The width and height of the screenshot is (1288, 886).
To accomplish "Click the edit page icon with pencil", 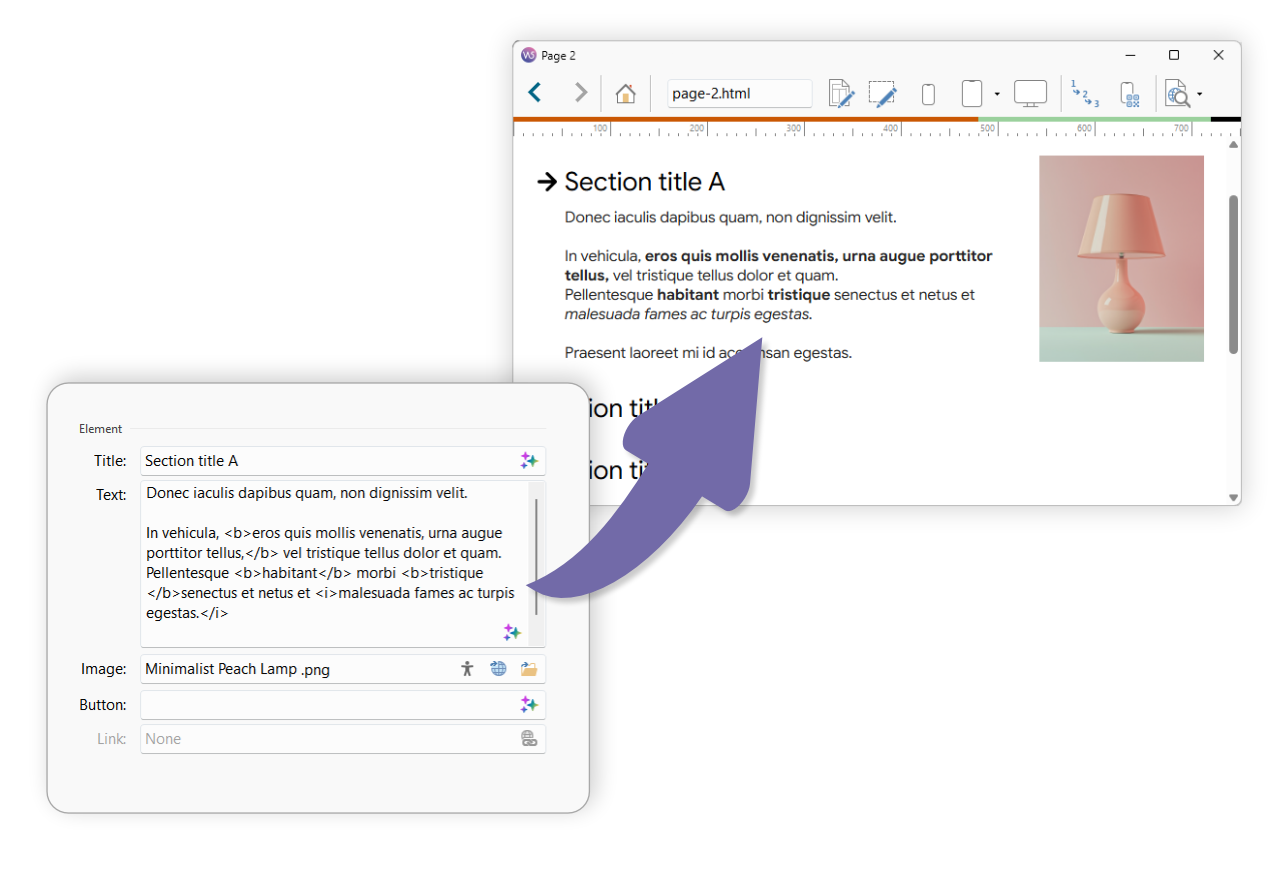I will coord(842,94).
